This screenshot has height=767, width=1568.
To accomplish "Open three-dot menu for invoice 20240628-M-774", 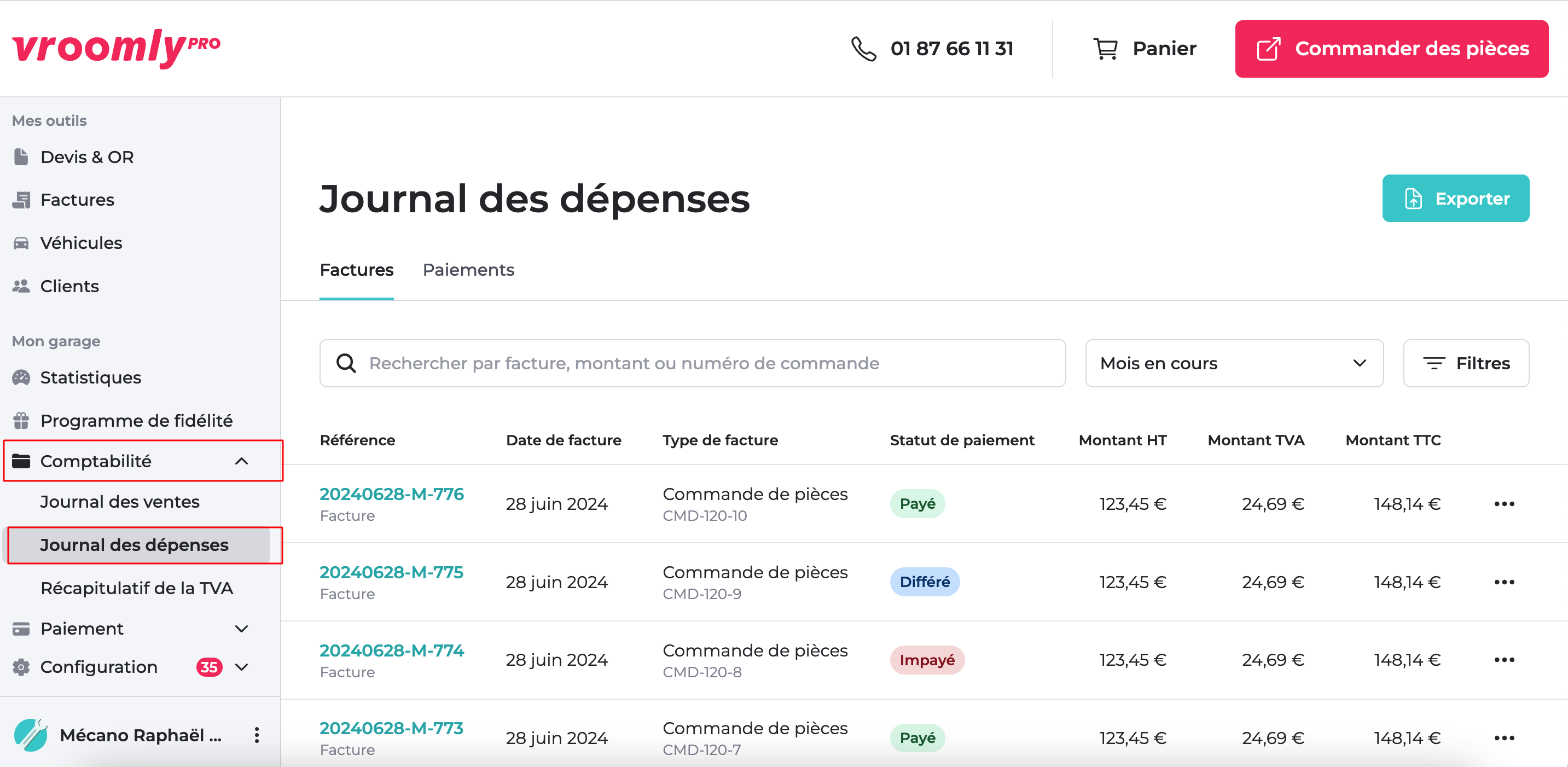I will 1503,660.
